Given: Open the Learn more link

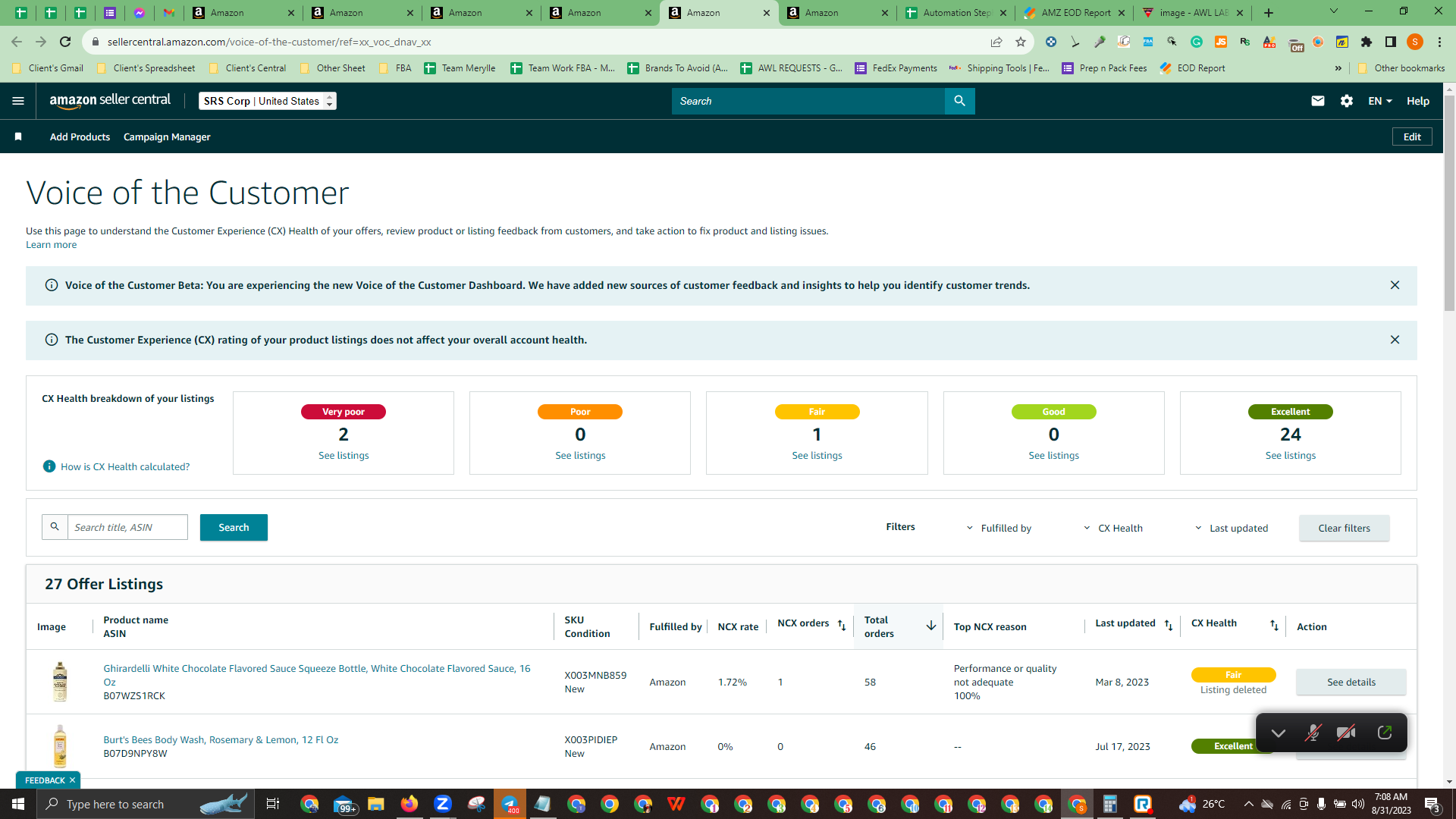Looking at the screenshot, I should [51, 245].
